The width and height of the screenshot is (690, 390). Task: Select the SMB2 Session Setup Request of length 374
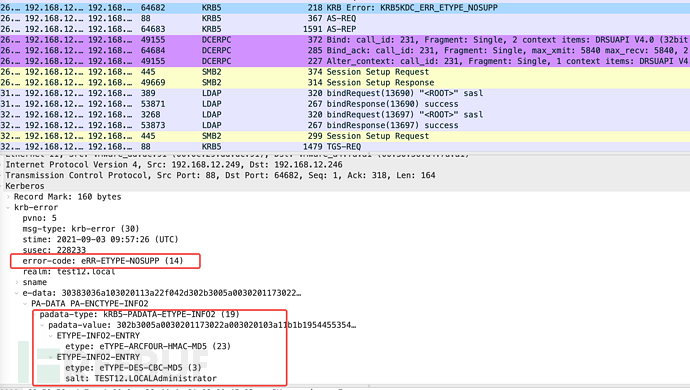(x=345, y=72)
